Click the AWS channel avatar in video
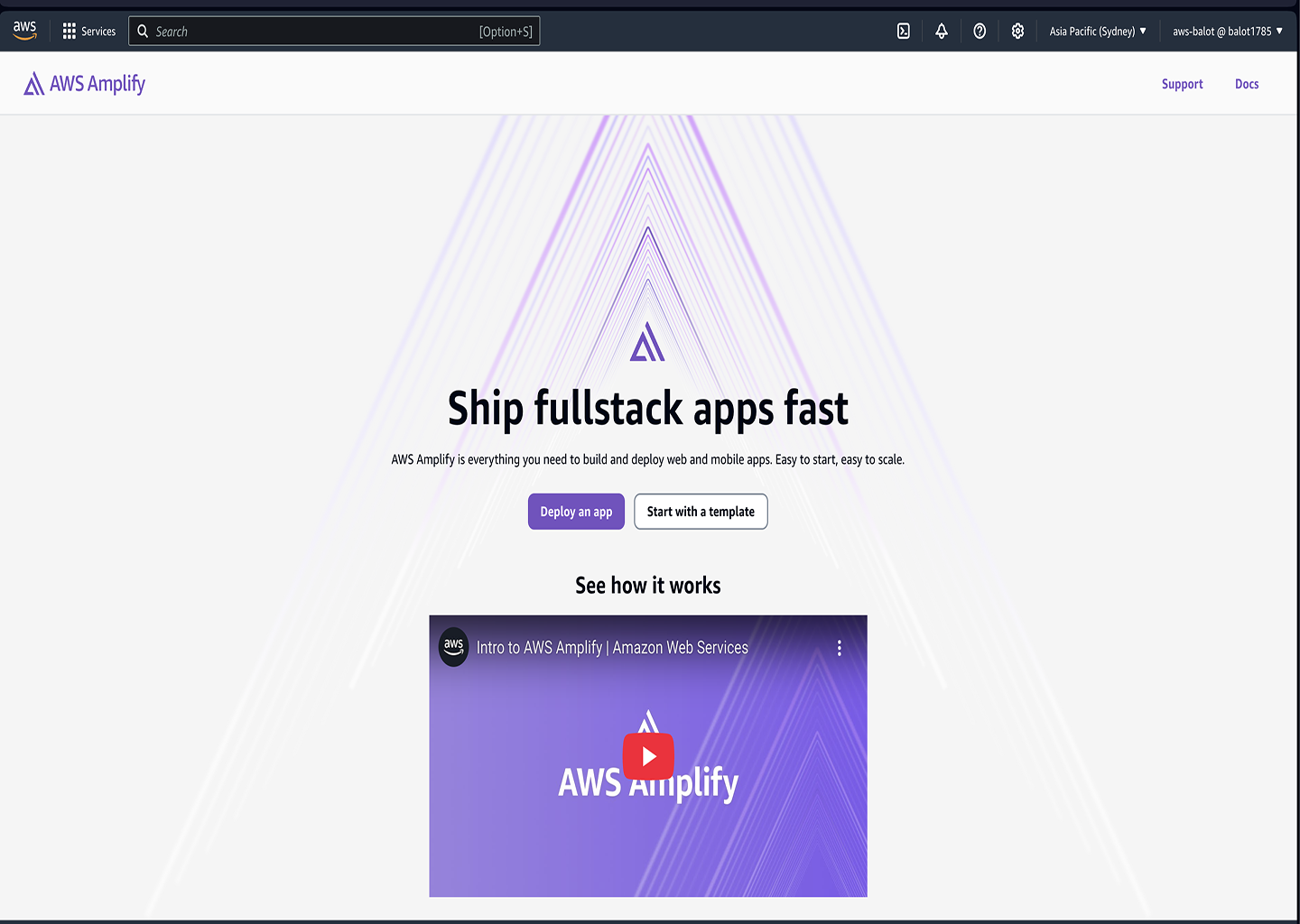Viewport: 1300px width, 924px height. (x=453, y=647)
